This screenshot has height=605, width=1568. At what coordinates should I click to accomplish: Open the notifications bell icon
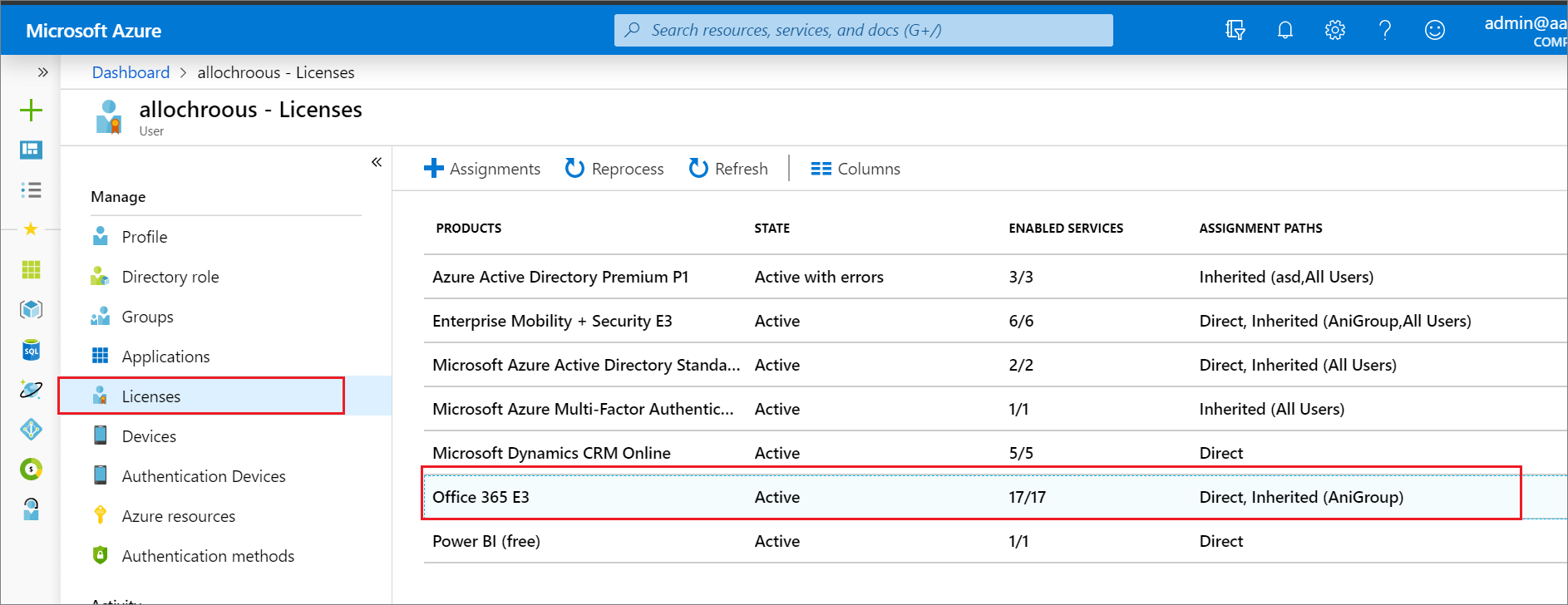(1284, 31)
